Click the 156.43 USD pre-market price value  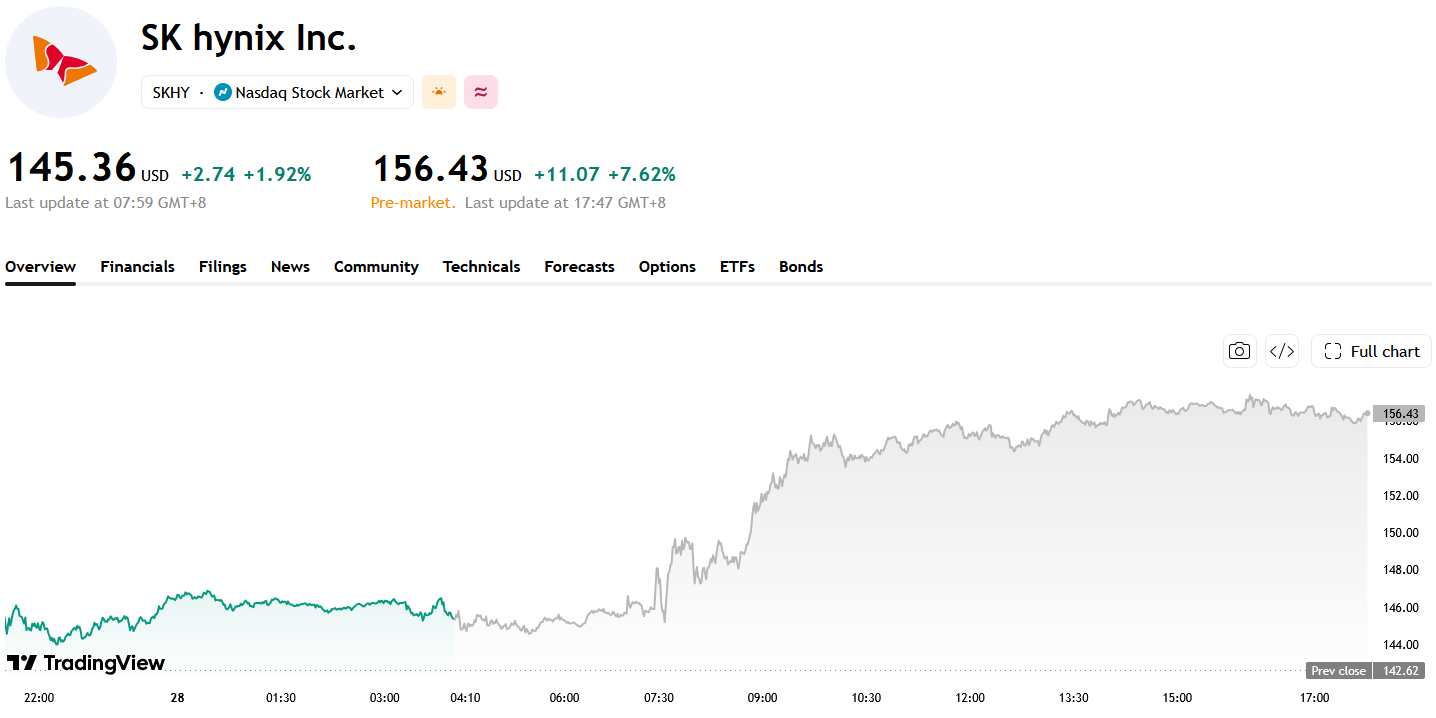click(447, 168)
